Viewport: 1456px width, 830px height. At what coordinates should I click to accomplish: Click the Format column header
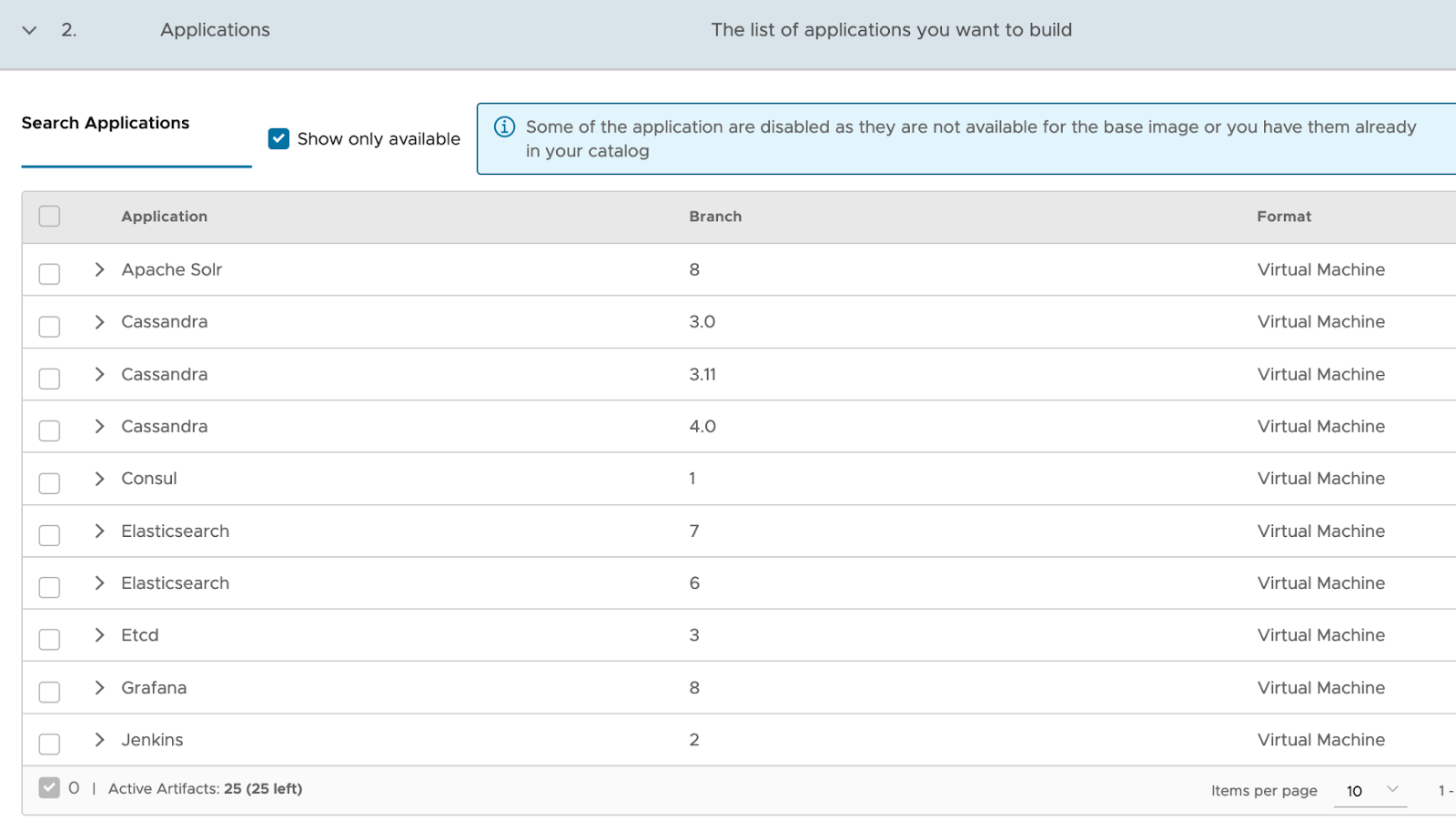tap(1284, 217)
